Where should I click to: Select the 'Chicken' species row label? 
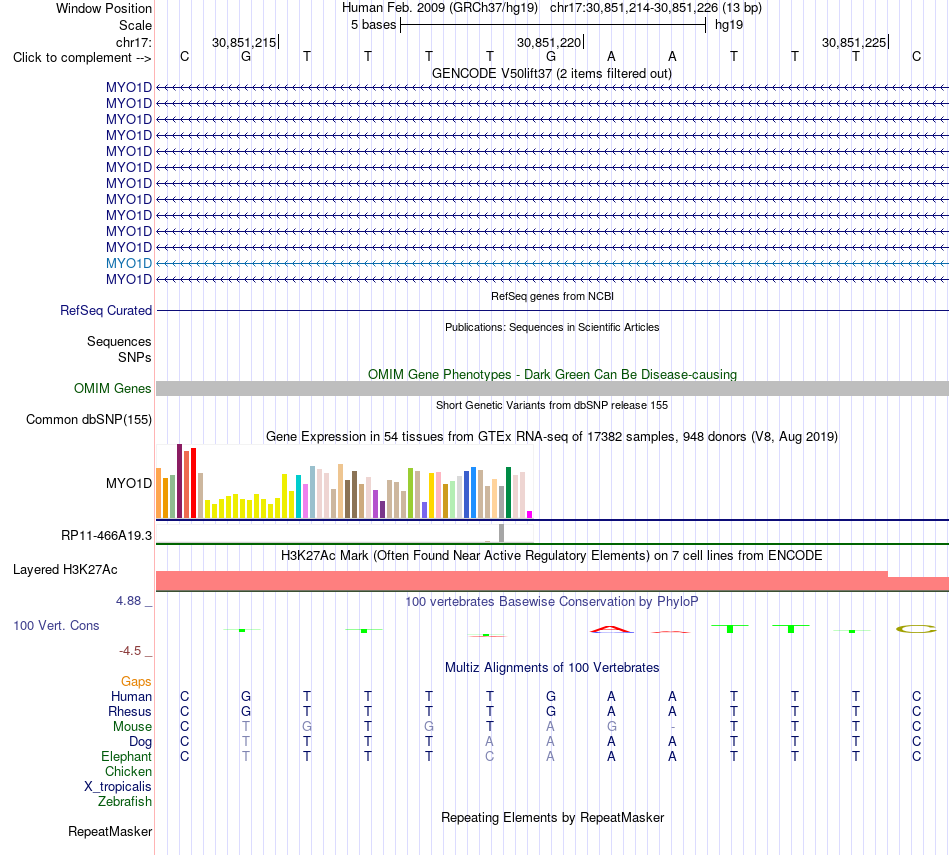[x=128, y=771]
